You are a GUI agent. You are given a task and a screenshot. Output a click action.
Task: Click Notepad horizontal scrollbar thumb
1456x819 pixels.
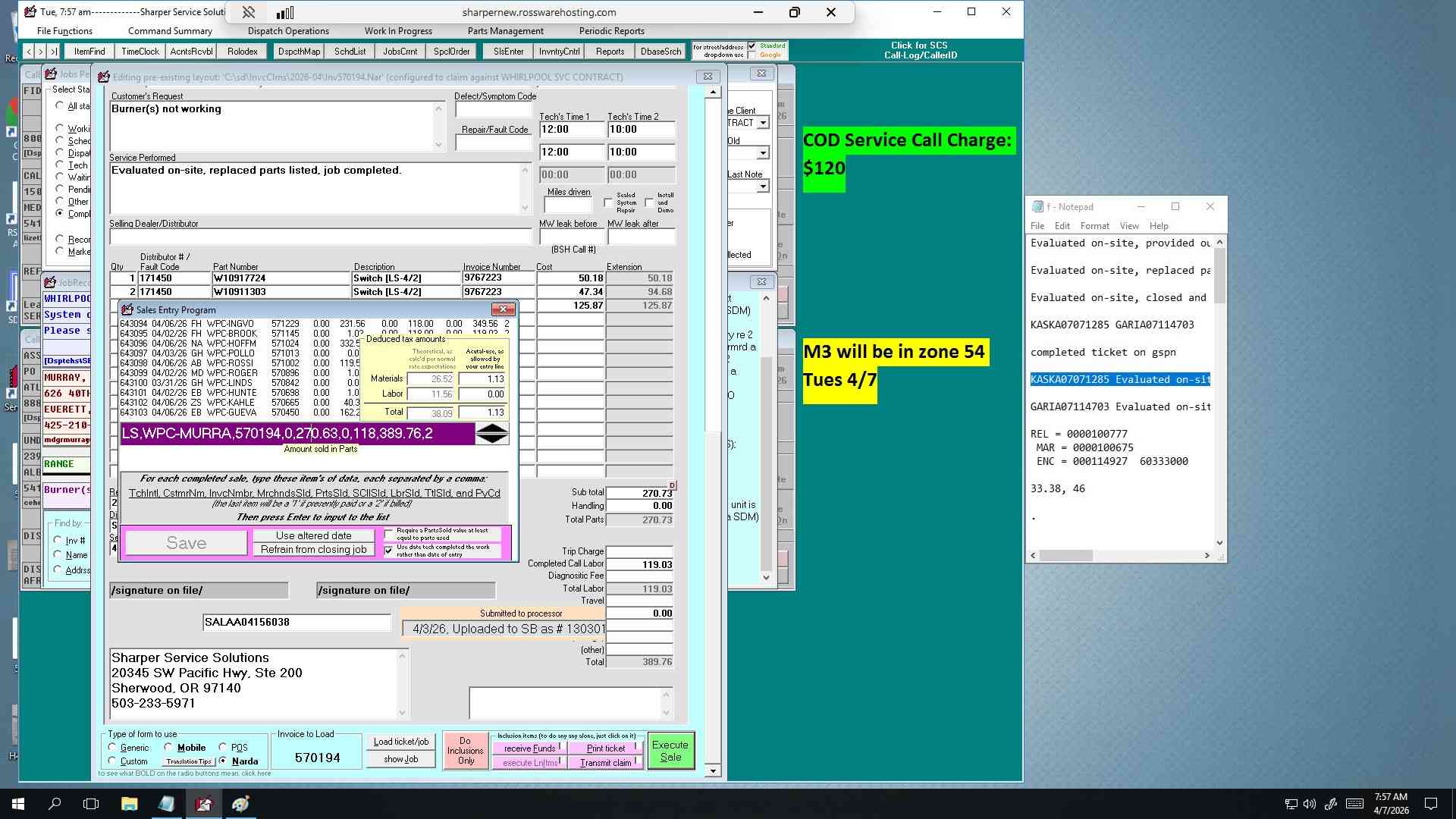pyautogui.click(x=1065, y=556)
